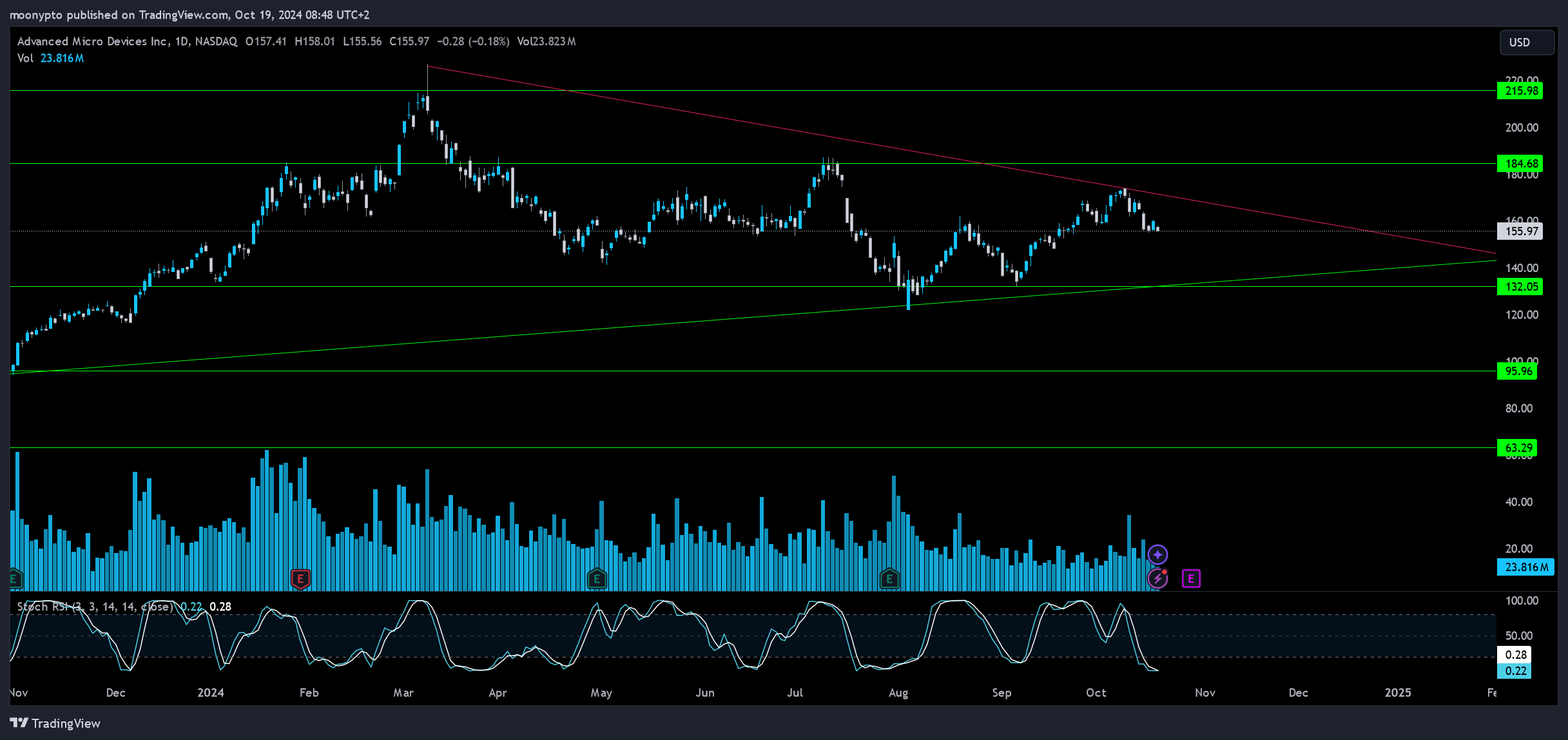Click the 0.28 Stoch RSI value label
This screenshot has width=1568, height=740.
[x=1515, y=655]
